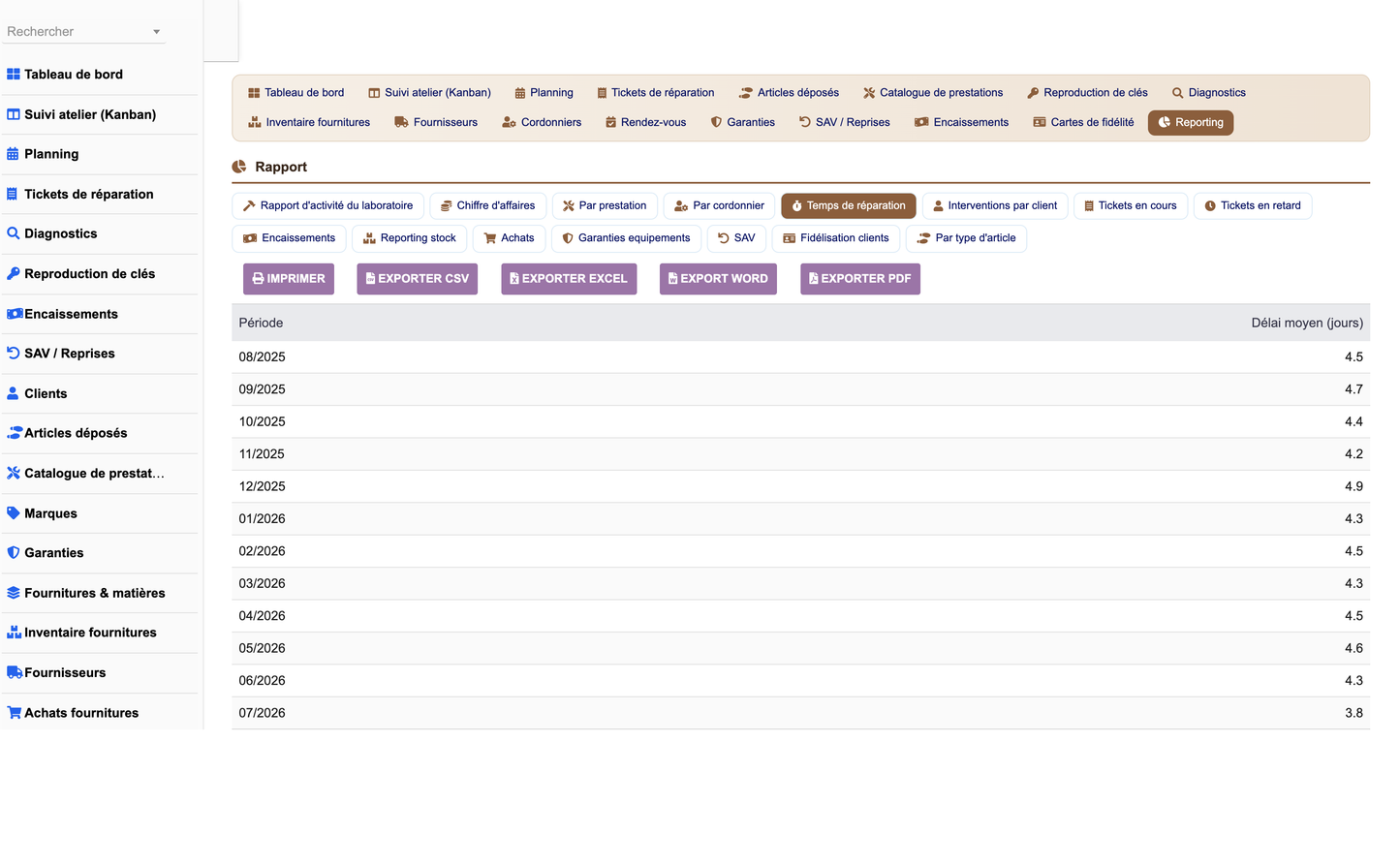Switch to Par type d'article report
1400x866 pixels.
pos(966,238)
